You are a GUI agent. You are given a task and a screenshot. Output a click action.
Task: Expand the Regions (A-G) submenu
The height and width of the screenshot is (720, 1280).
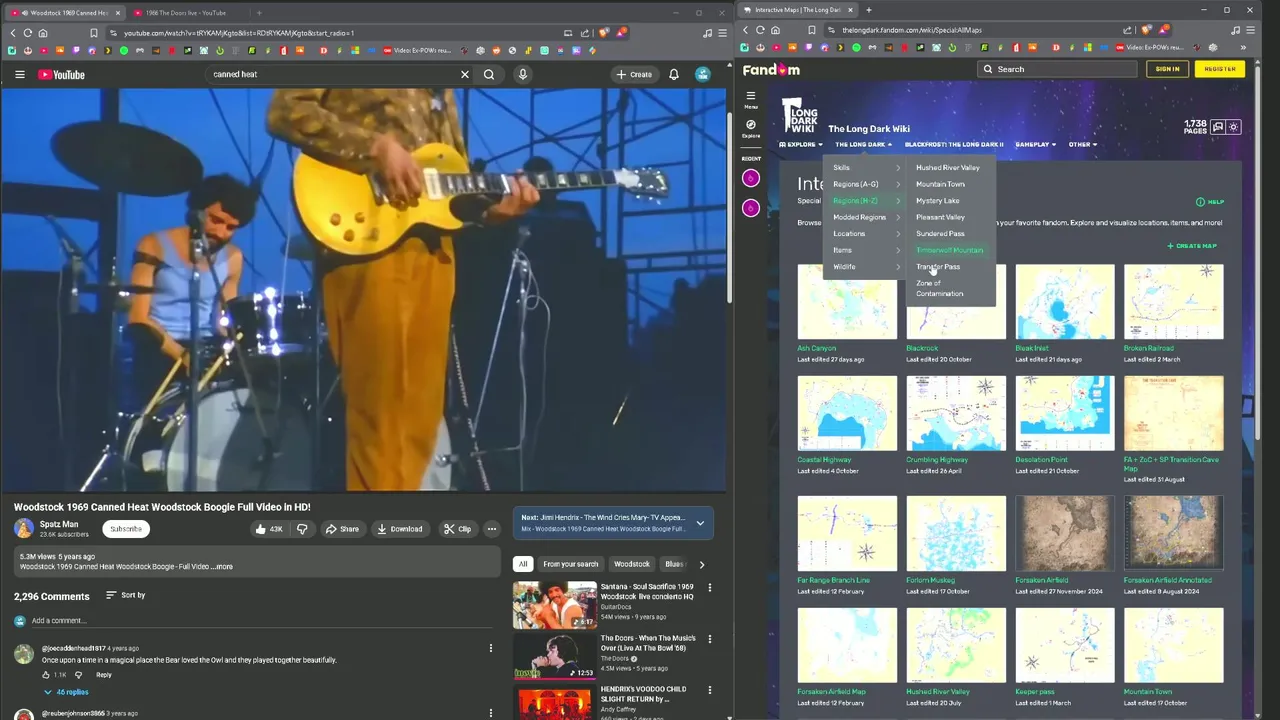click(x=866, y=184)
